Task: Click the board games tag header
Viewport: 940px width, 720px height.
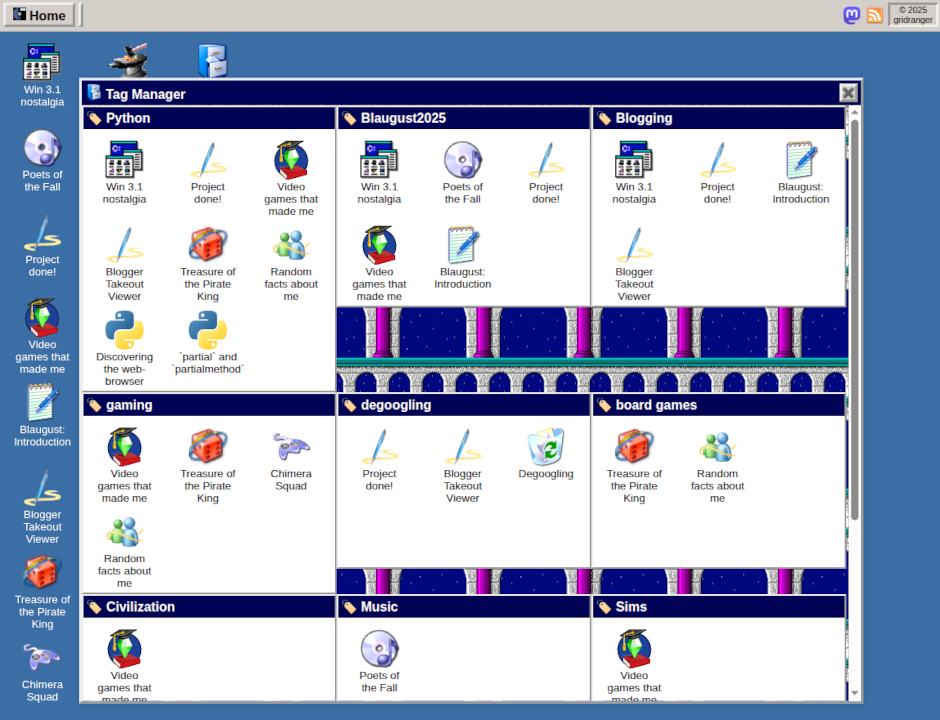Action: click(718, 405)
